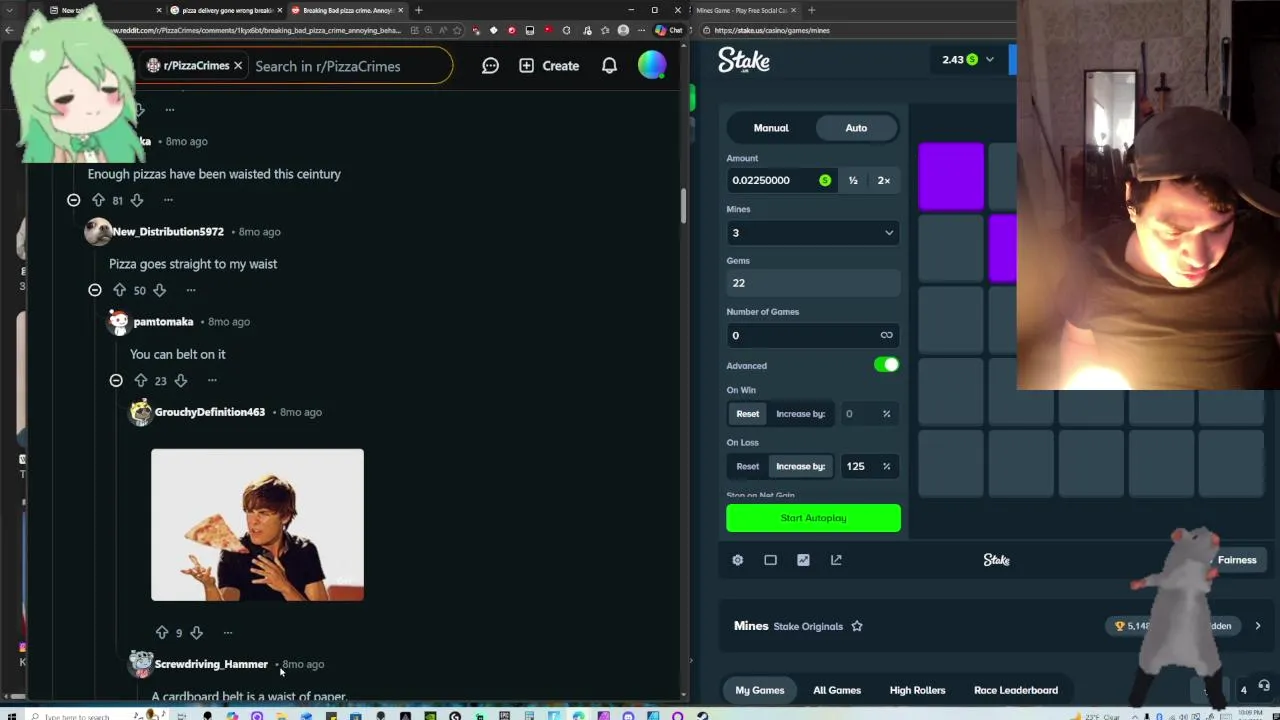
Task: Open the Reddit user avatar menu
Action: (652, 65)
